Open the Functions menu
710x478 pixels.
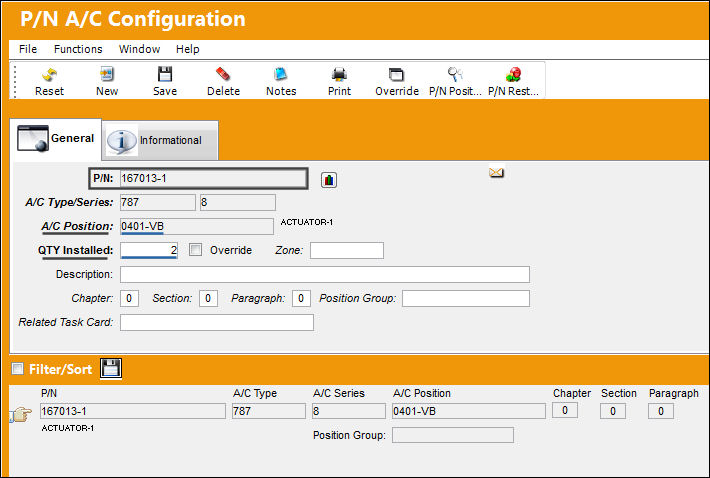coord(78,49)
